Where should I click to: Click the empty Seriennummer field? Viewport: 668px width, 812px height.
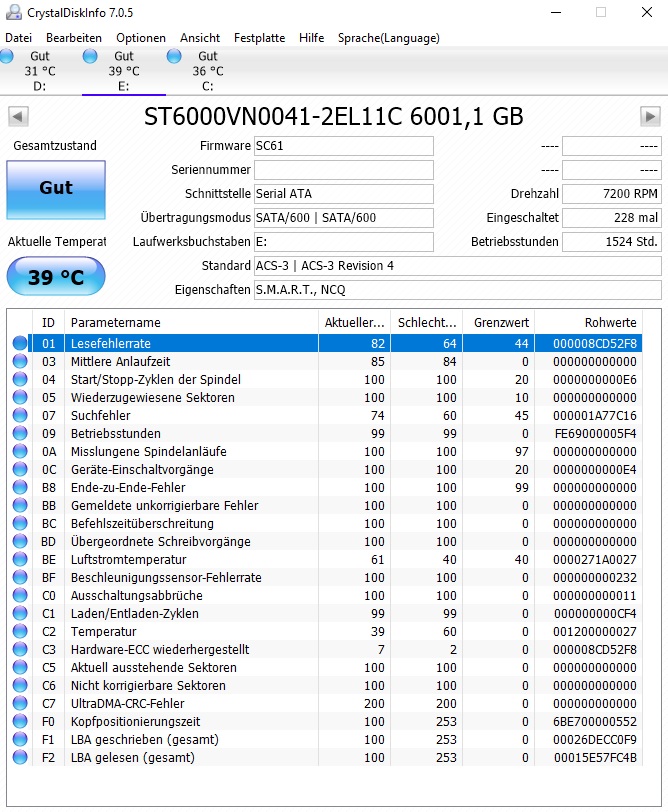[344, 170]
